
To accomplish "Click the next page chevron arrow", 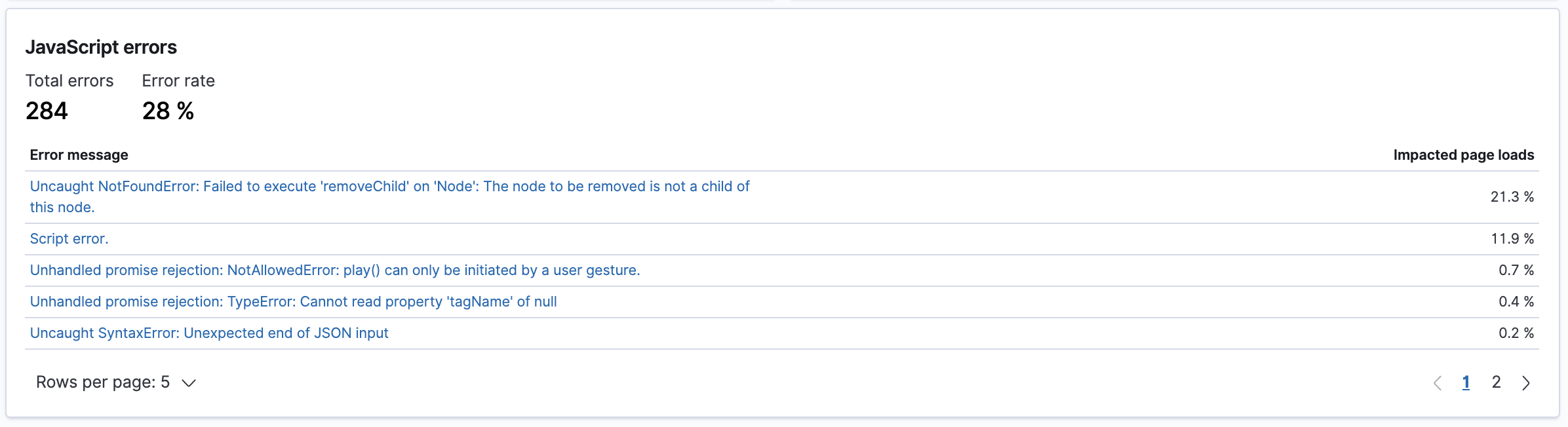I will tap(1527, 382).
